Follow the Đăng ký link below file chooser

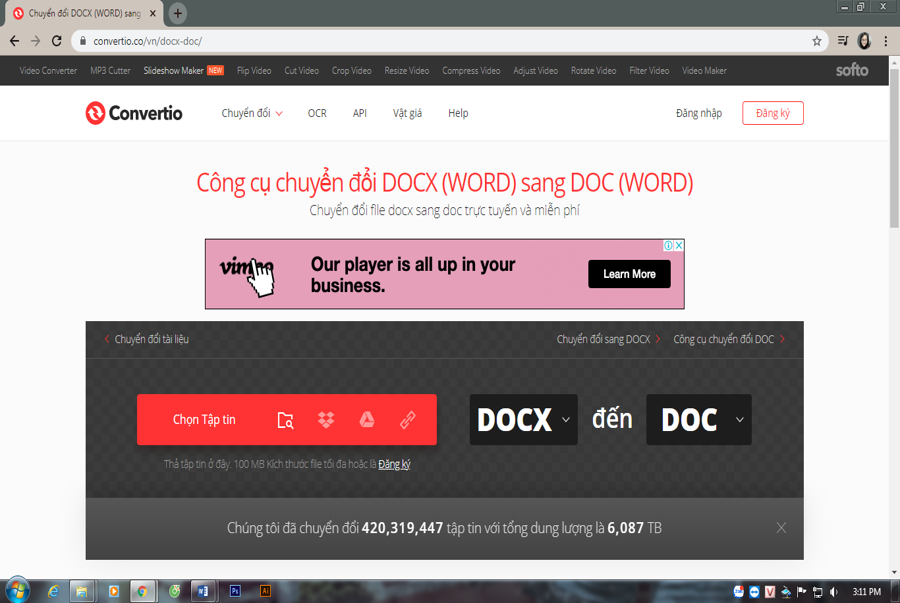click(394, 464)
